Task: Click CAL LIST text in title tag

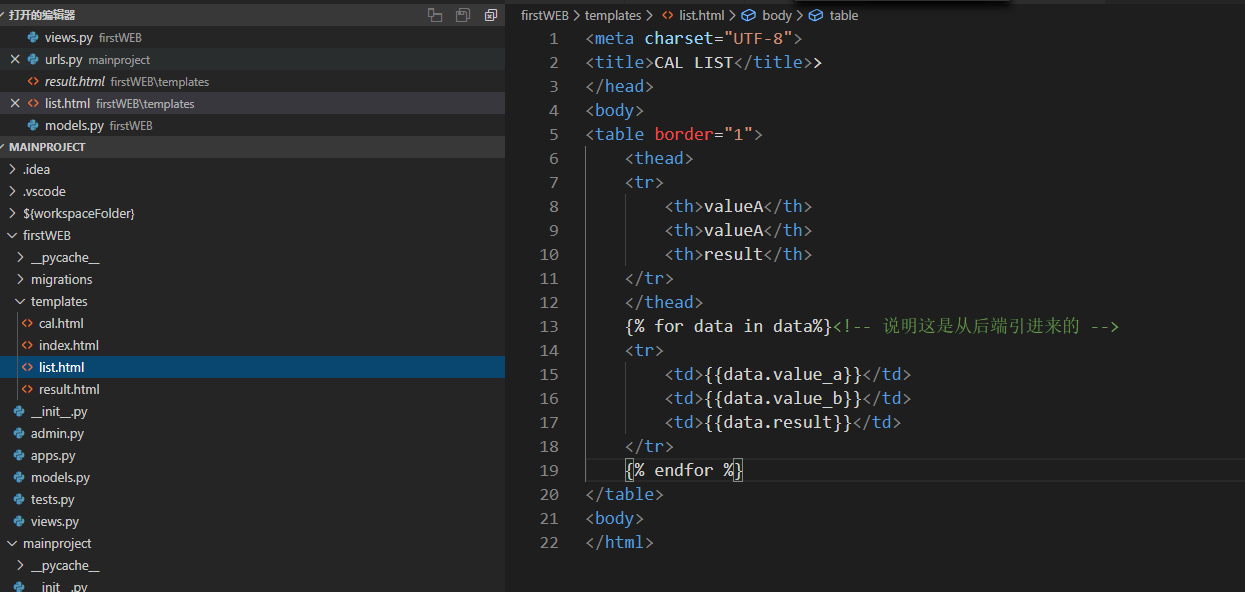Action: [693, 62]
